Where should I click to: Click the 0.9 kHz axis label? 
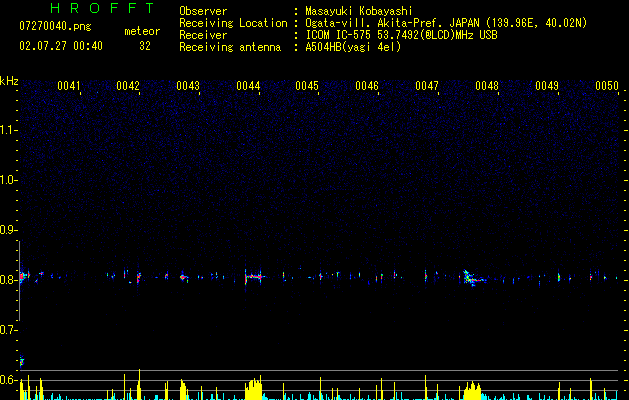coord(8,230)
